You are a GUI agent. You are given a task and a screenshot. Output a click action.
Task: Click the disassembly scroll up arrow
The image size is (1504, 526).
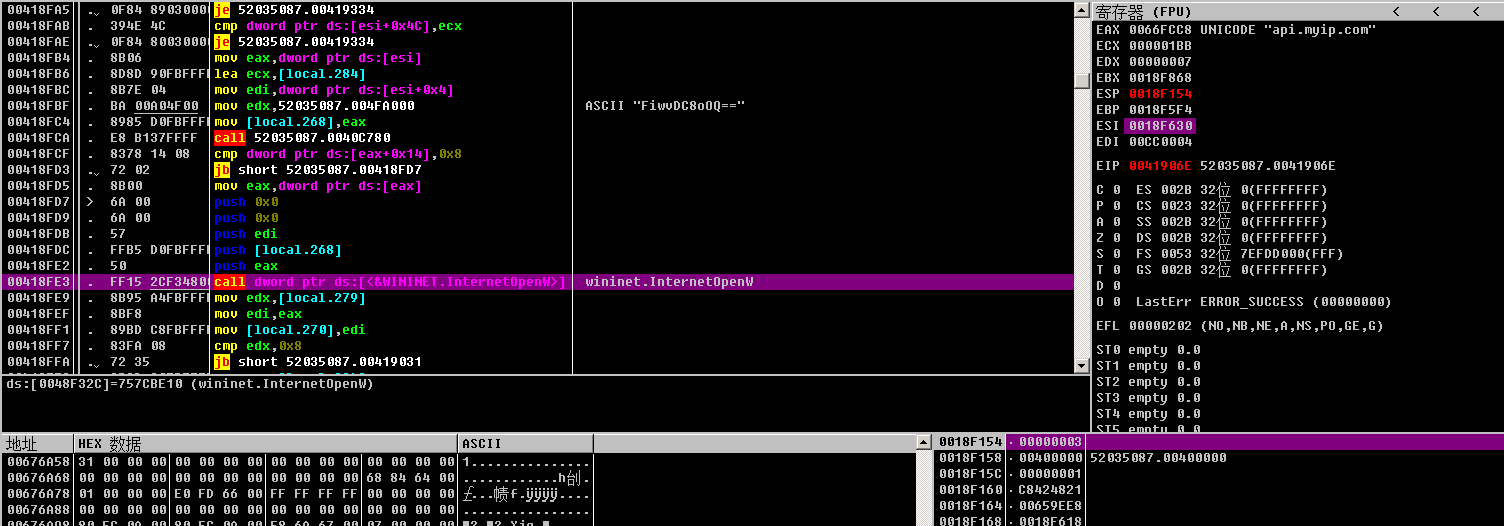1081,9
